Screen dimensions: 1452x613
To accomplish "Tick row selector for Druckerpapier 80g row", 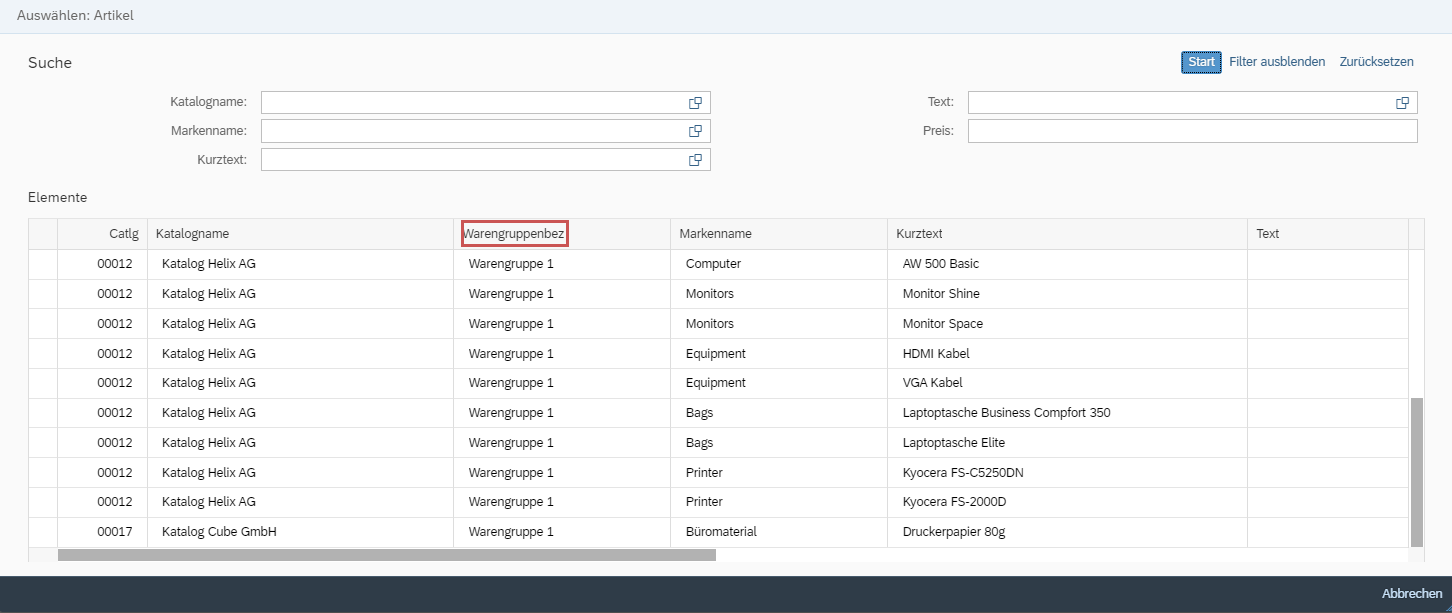I will click(x=43, y=532).
